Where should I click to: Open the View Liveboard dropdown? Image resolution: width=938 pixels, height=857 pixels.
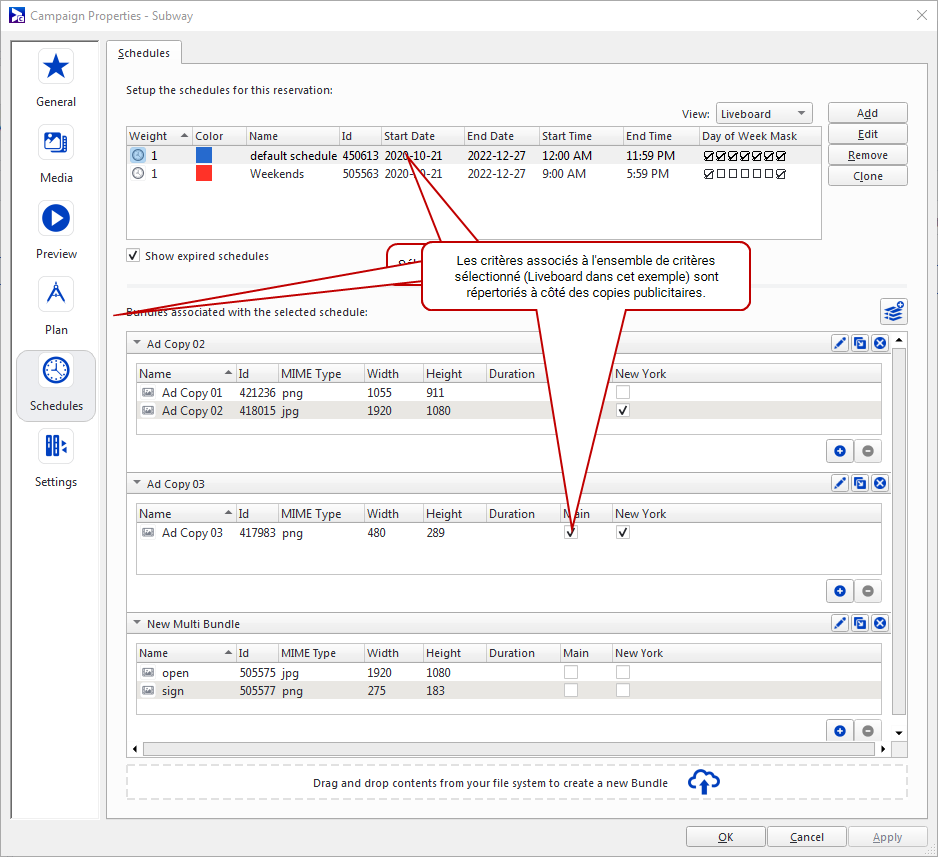tap(764, 114)
